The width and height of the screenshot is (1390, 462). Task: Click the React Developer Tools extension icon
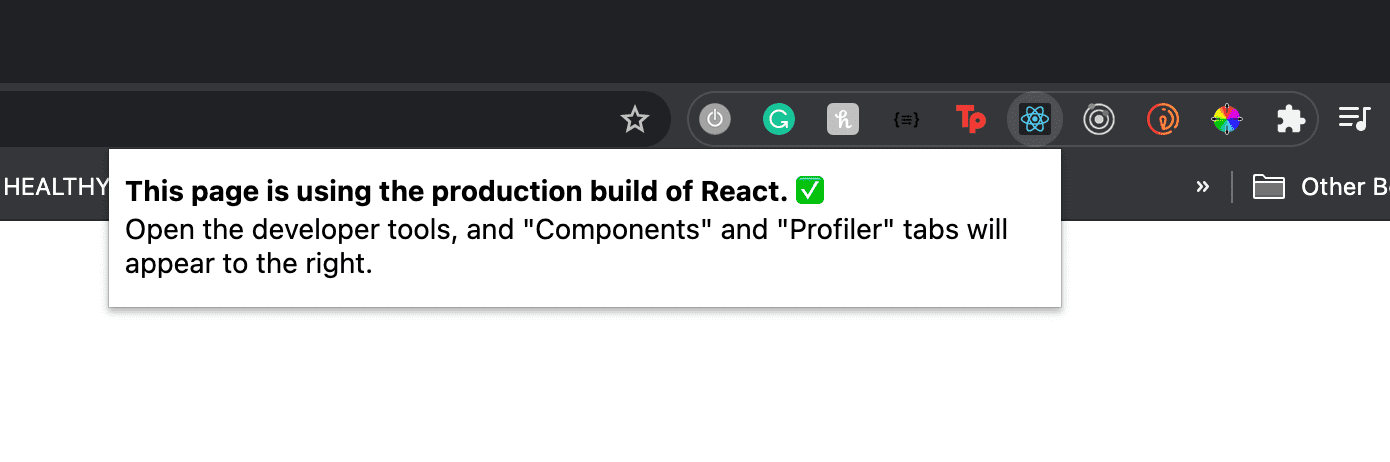(1035, 120)
